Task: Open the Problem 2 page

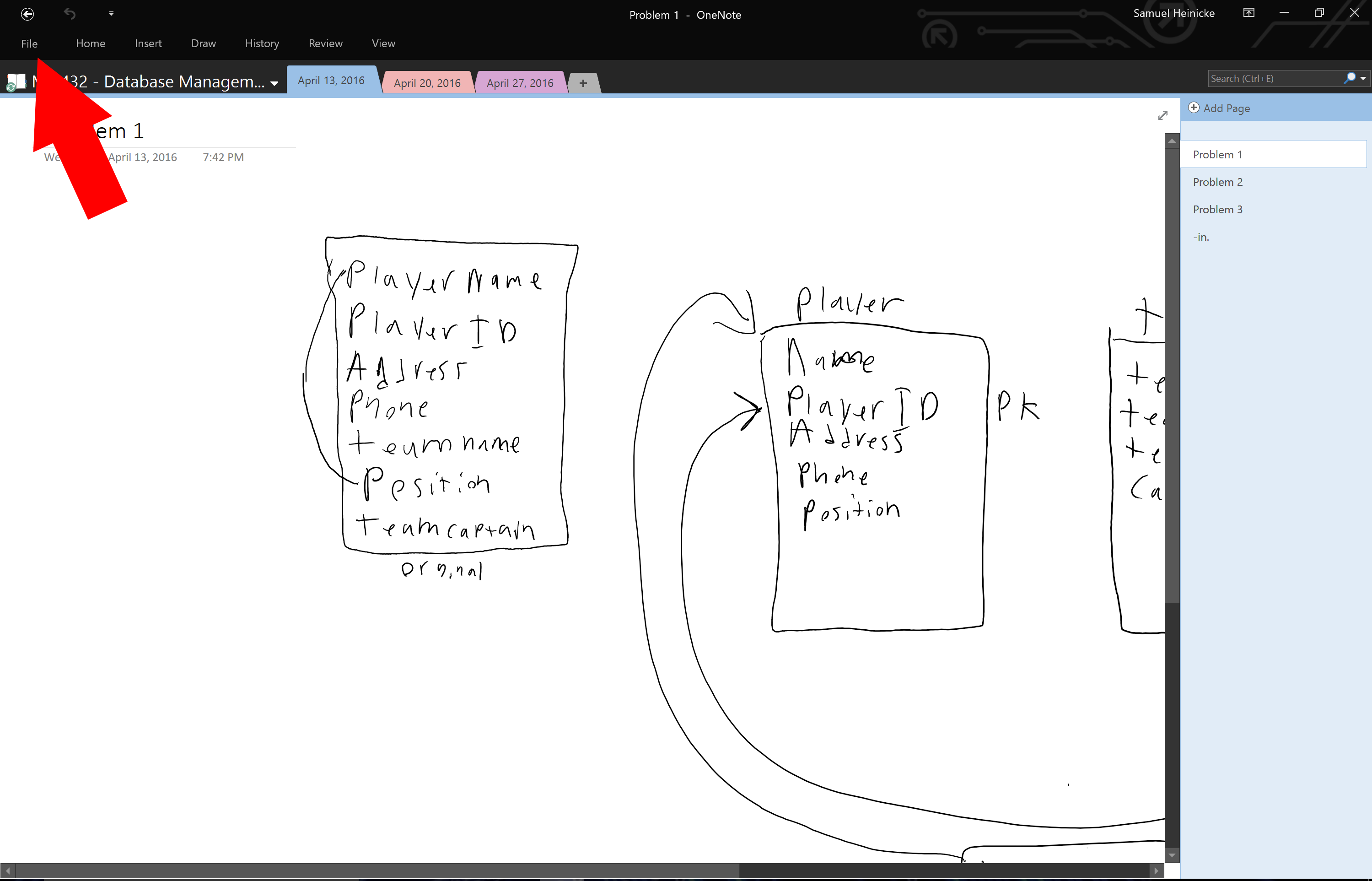Action: [1217, 182]
